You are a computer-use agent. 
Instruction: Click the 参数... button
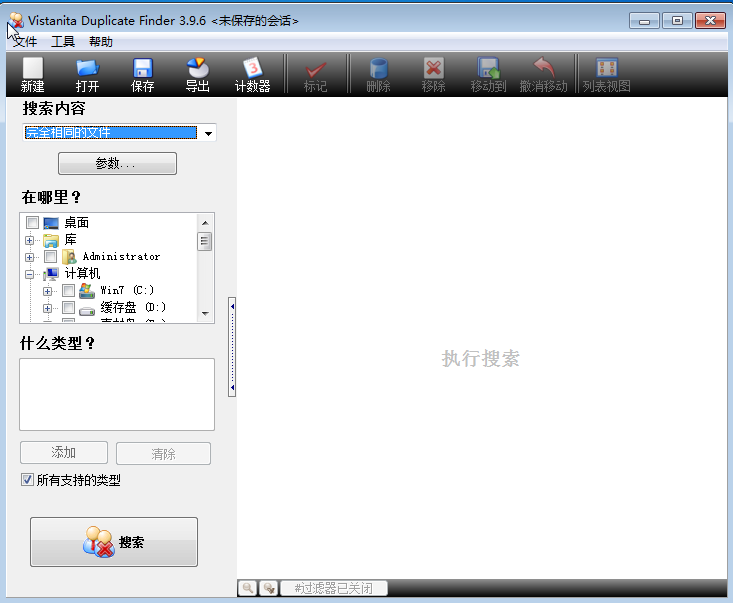(x=117, y=163)
